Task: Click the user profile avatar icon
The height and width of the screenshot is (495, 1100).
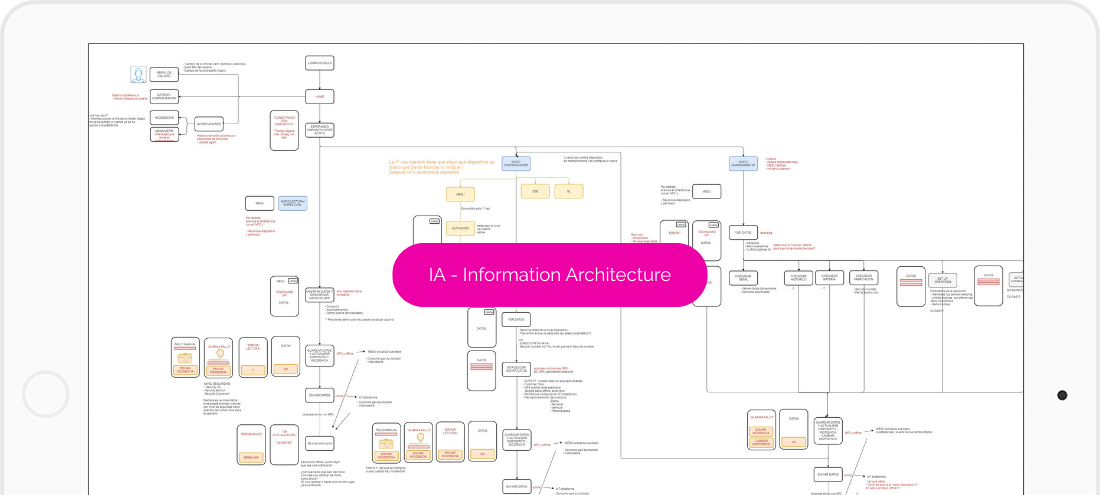Action: 136,74
